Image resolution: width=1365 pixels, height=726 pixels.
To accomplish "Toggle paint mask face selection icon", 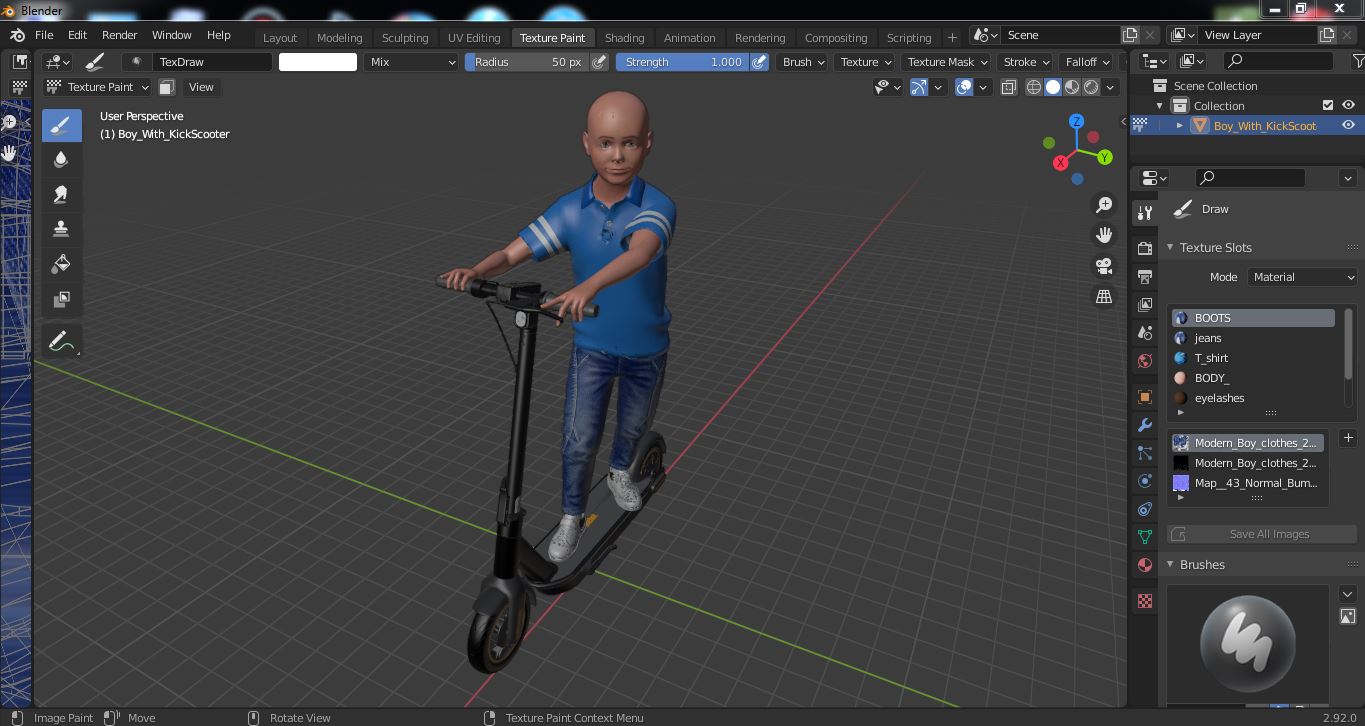I will 167,87.
